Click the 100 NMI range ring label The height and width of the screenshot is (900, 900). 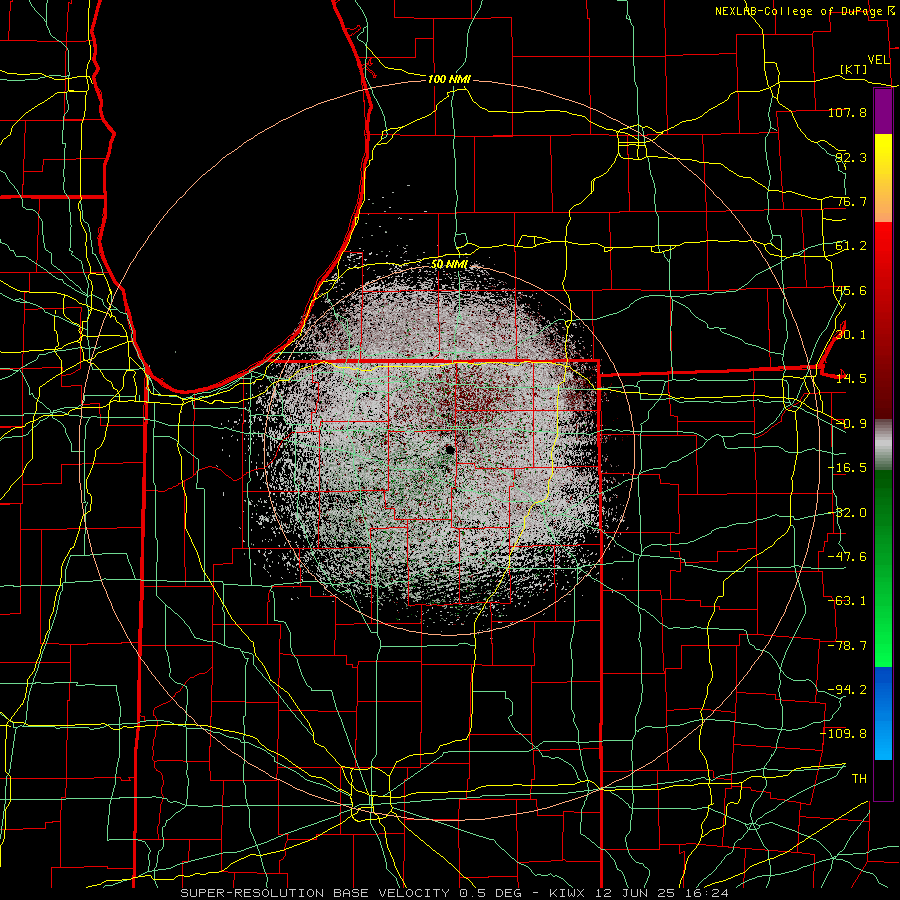(x=449, y=79)
